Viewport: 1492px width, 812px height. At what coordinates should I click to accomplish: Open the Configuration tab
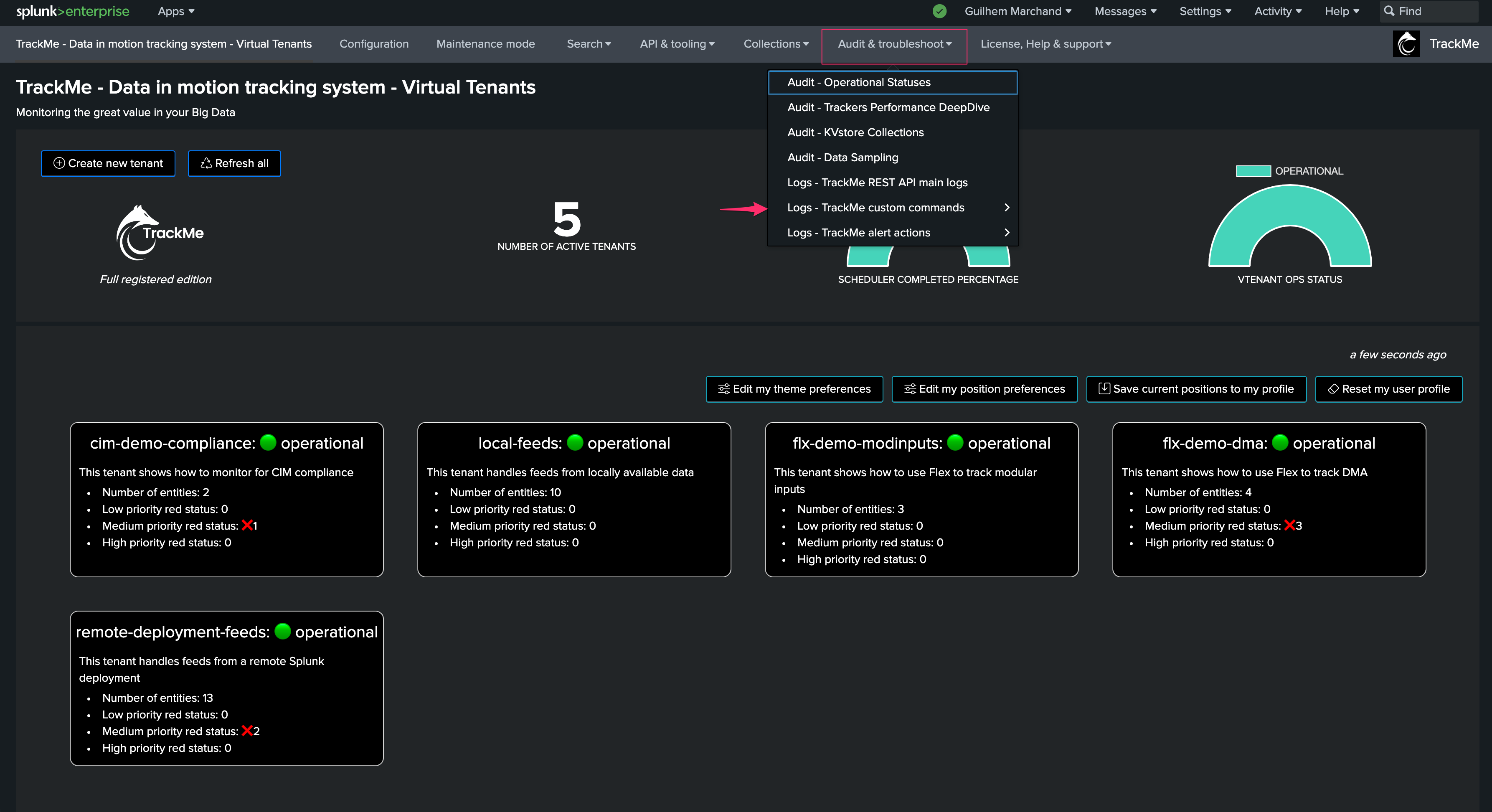tap(373, 44)
